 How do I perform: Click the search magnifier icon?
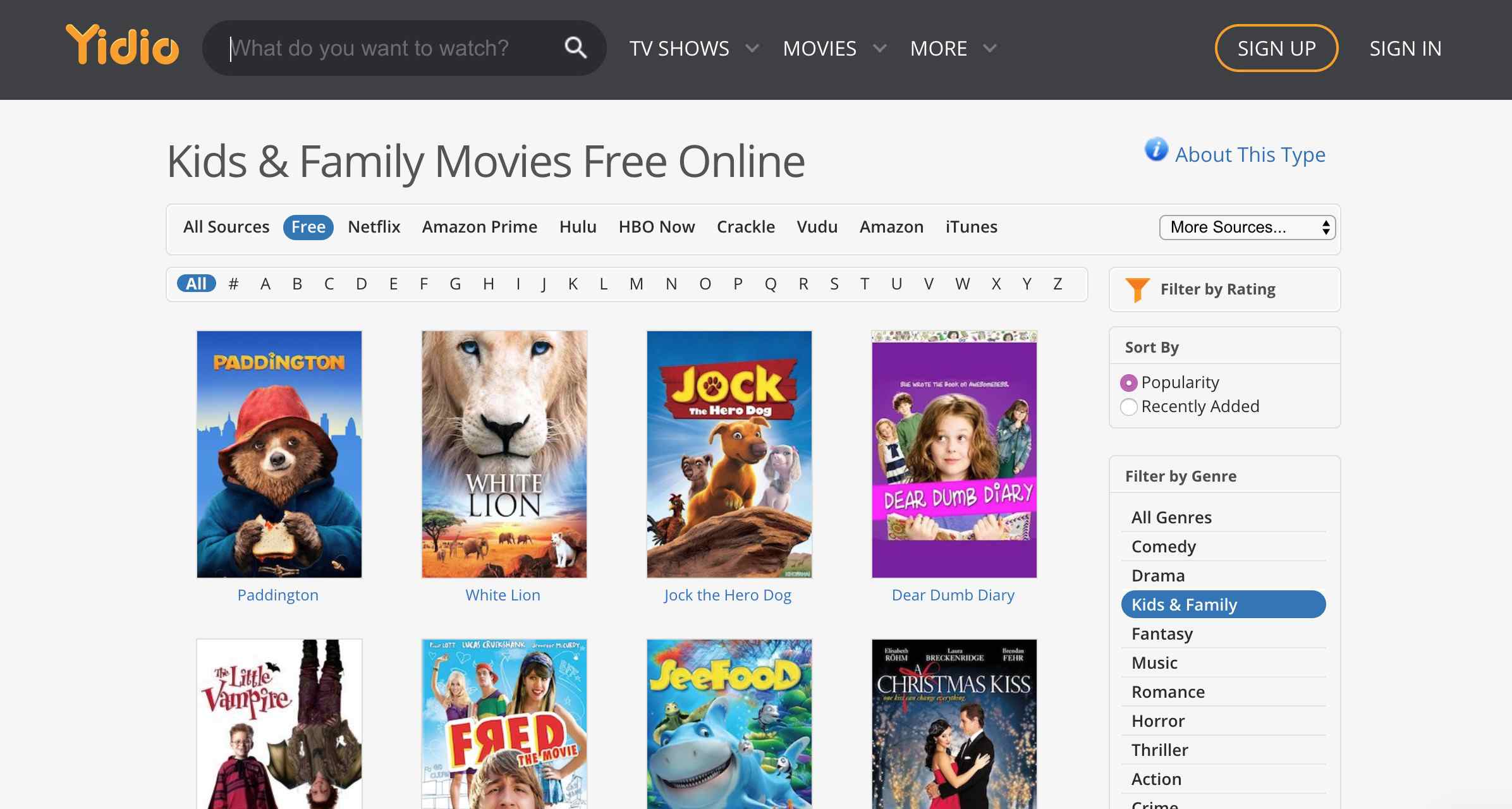575,47
